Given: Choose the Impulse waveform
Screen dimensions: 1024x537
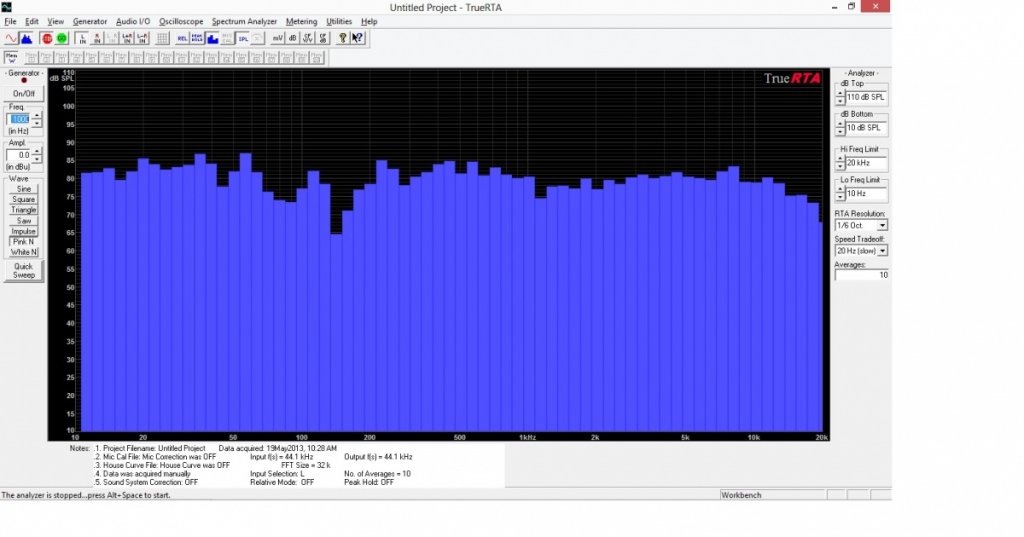Looking at the screenshot, I should click(24, 231).
